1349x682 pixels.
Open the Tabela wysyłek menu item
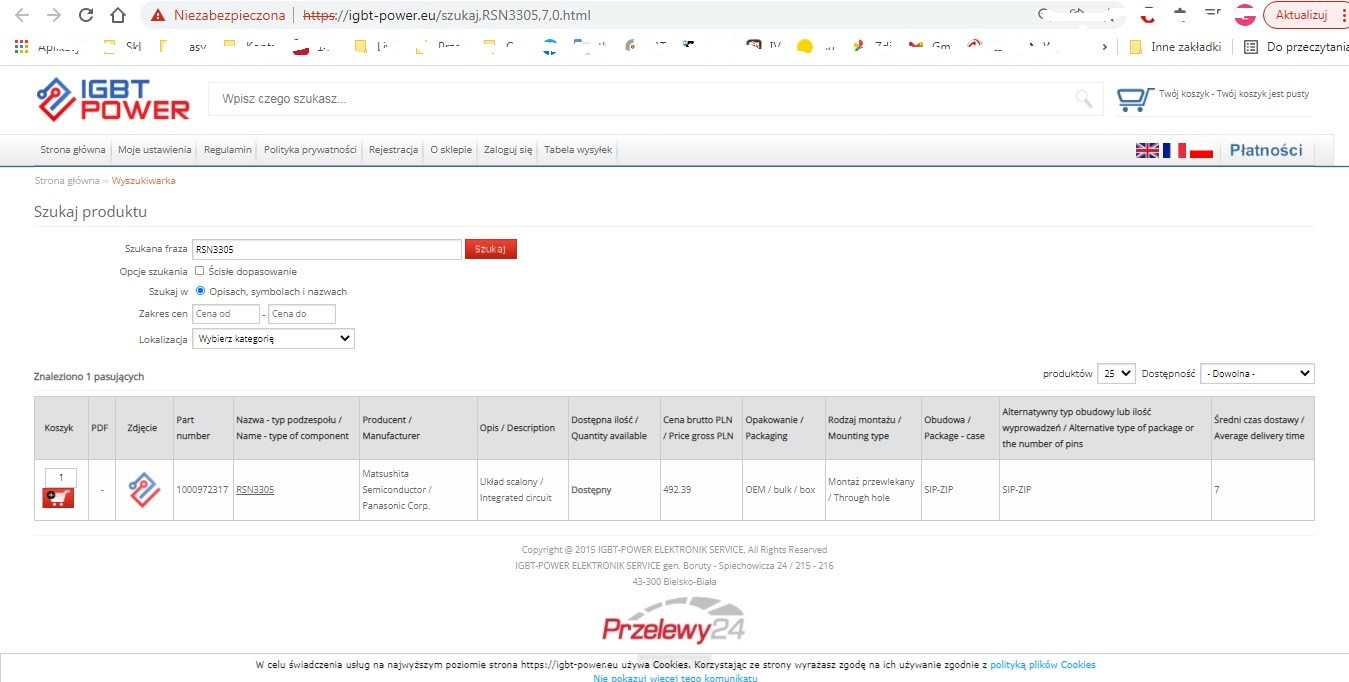578,150
